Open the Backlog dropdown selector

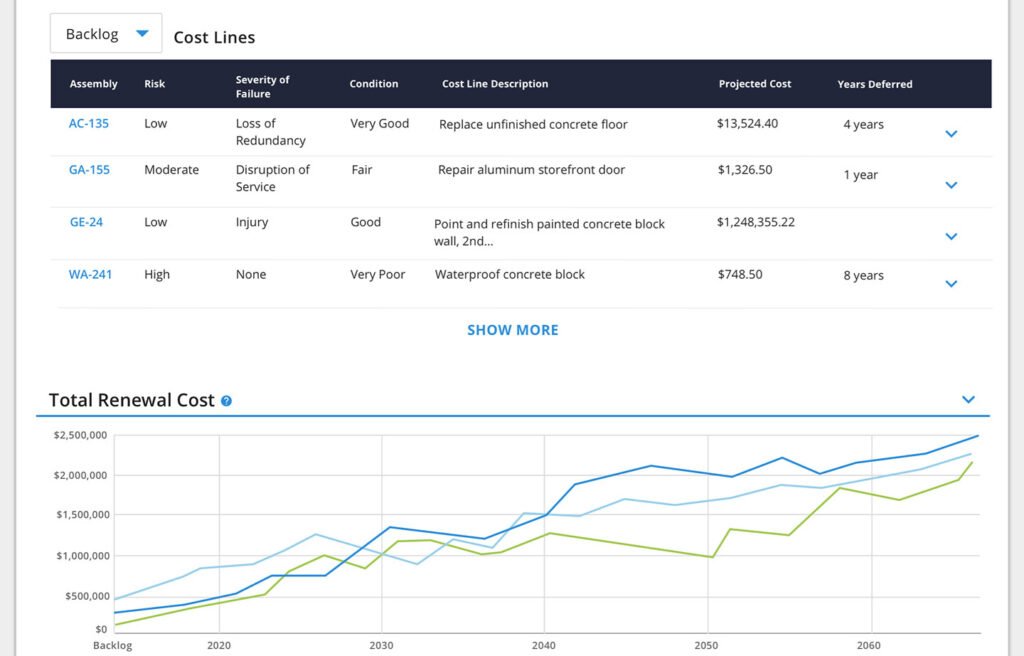click(105, 34)
